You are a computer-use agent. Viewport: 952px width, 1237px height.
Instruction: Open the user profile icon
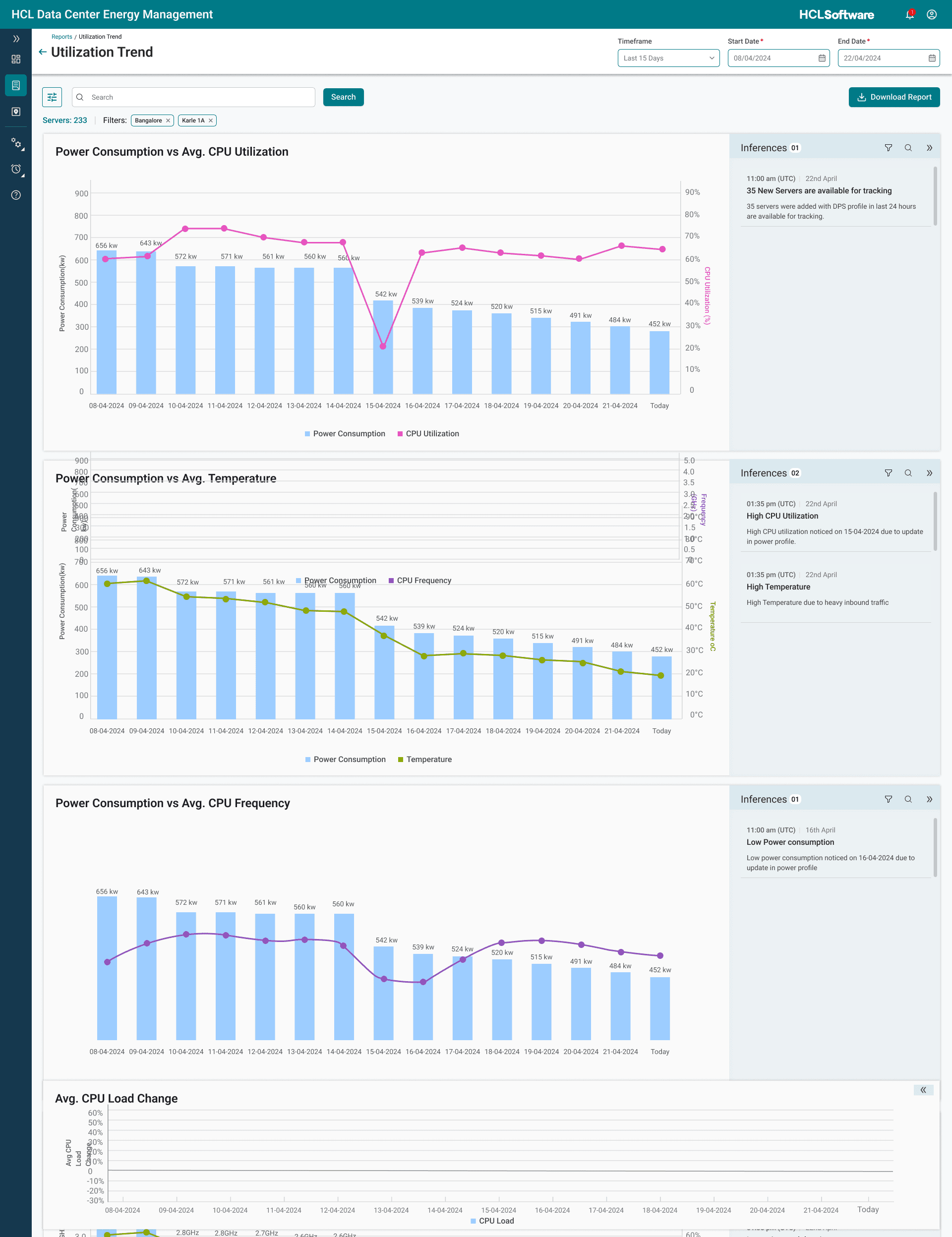coord(932,14)
